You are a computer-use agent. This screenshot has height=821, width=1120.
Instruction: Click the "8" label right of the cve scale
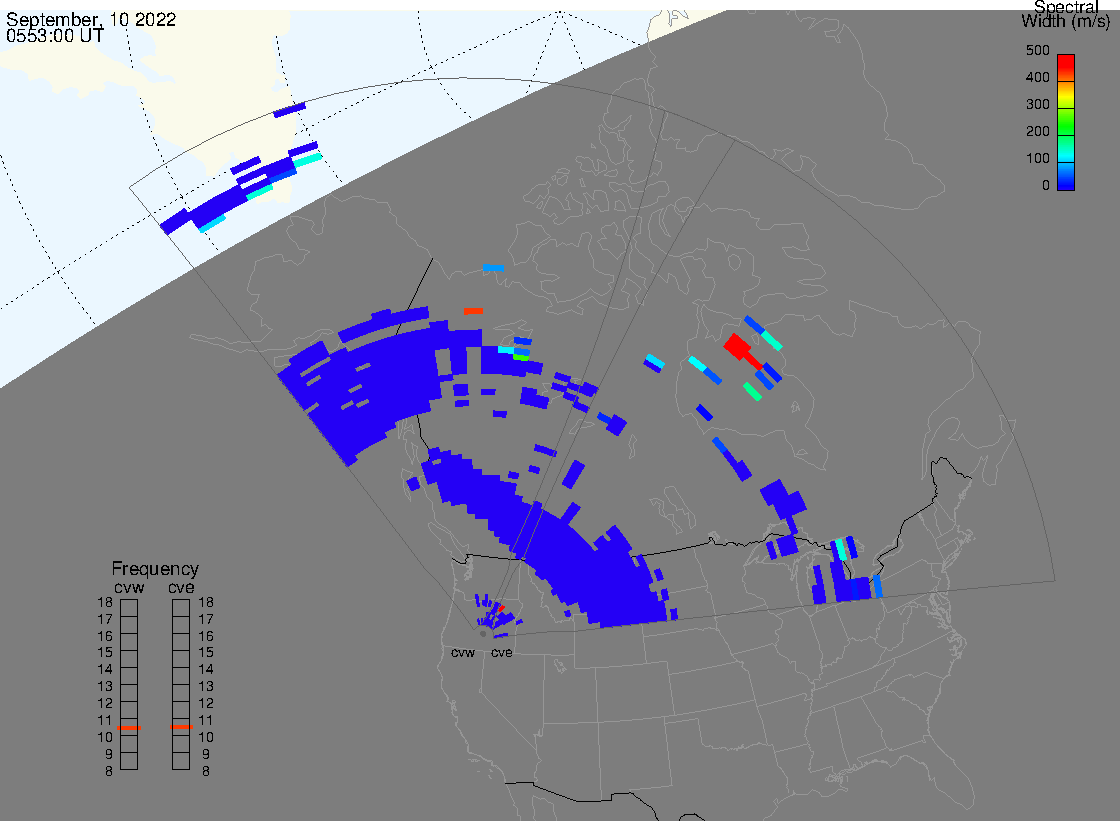click(x=206, y=771)
